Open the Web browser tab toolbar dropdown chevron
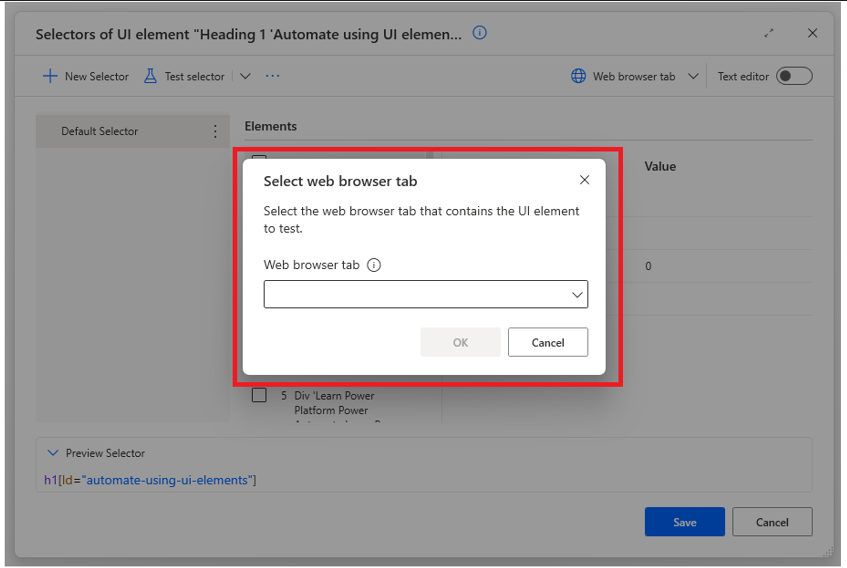Image resolution: width=847 pixels, height=568 pixels. click(x=693, y=76)
